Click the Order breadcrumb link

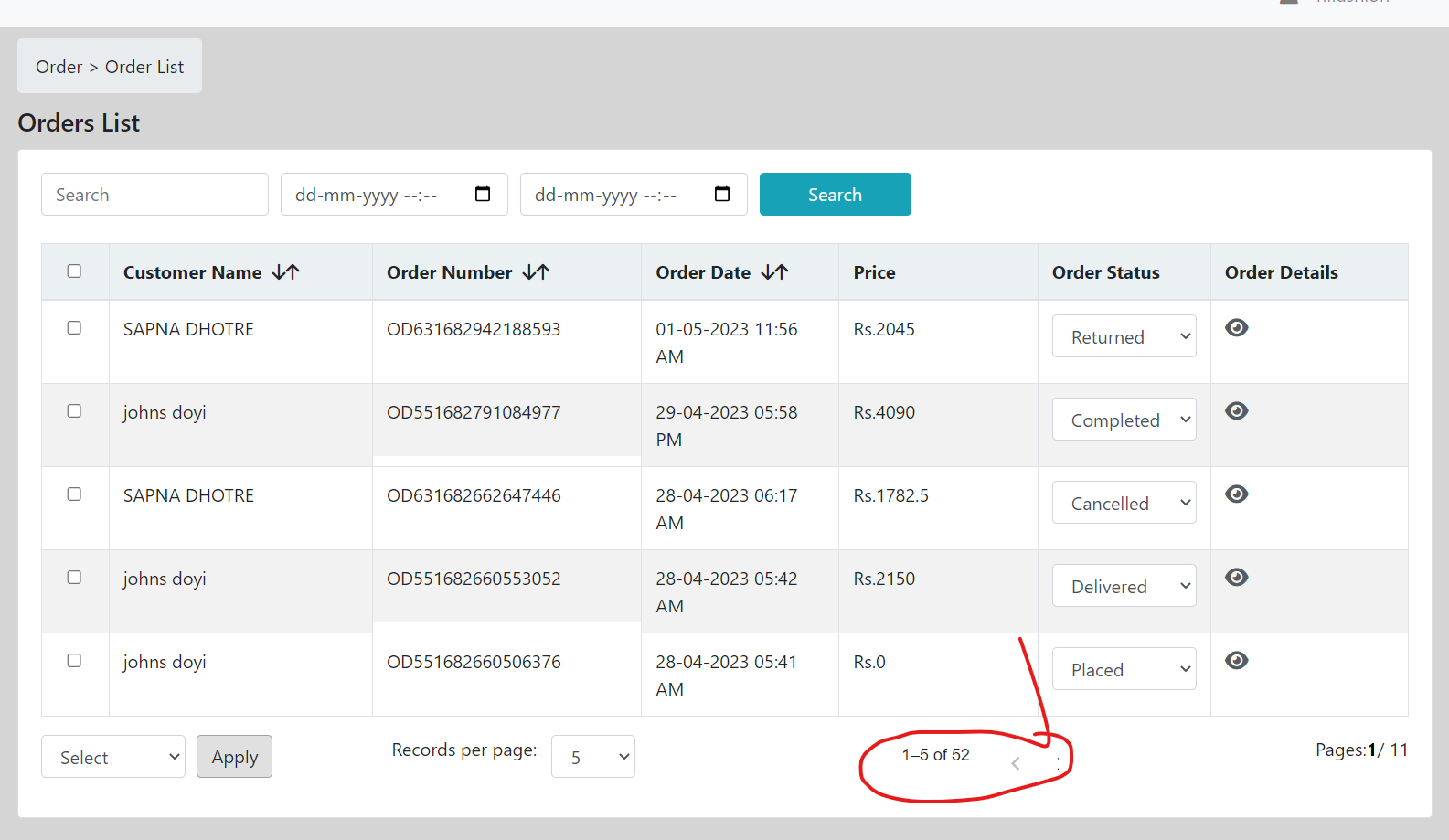[x=59, y=67]
